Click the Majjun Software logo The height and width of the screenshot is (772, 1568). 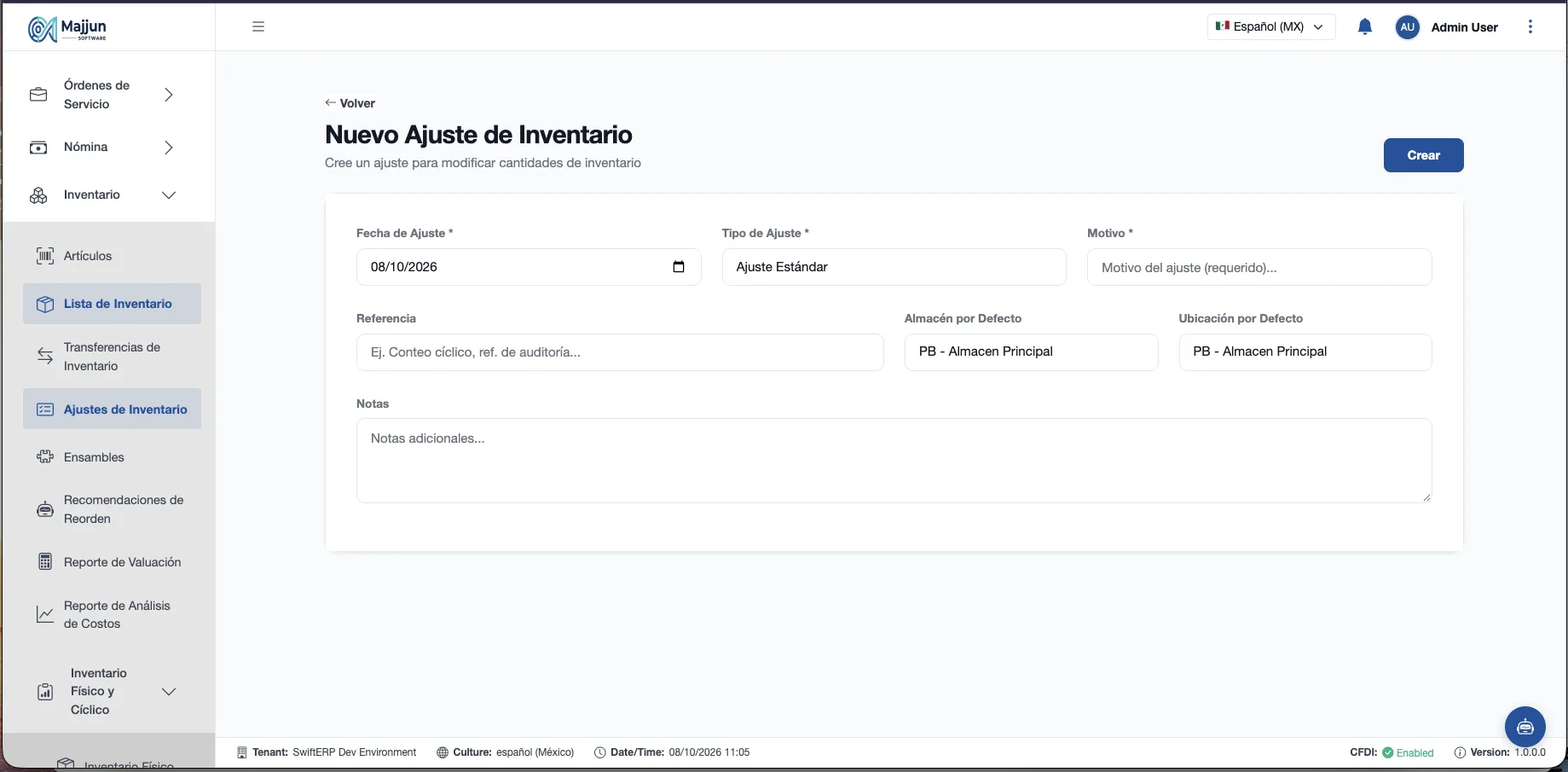tap(67, 28)
